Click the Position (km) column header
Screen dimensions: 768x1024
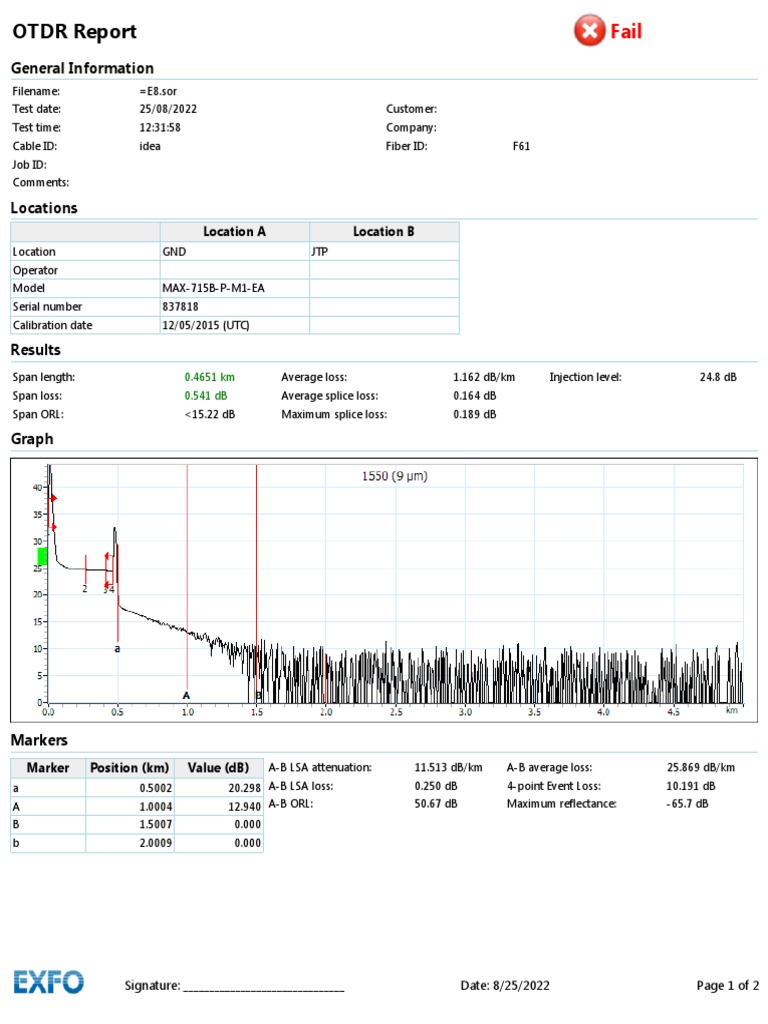(x=129, y=768)
